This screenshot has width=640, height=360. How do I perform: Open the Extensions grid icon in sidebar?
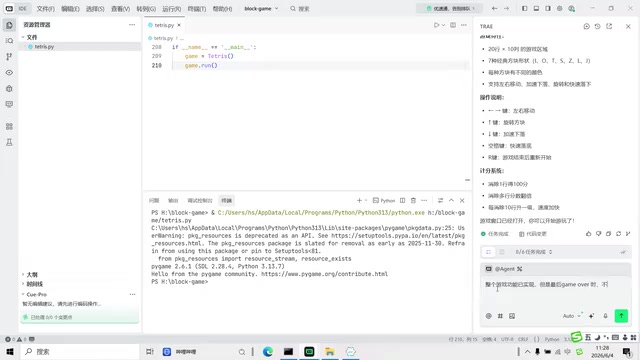[x=9, y=127]
